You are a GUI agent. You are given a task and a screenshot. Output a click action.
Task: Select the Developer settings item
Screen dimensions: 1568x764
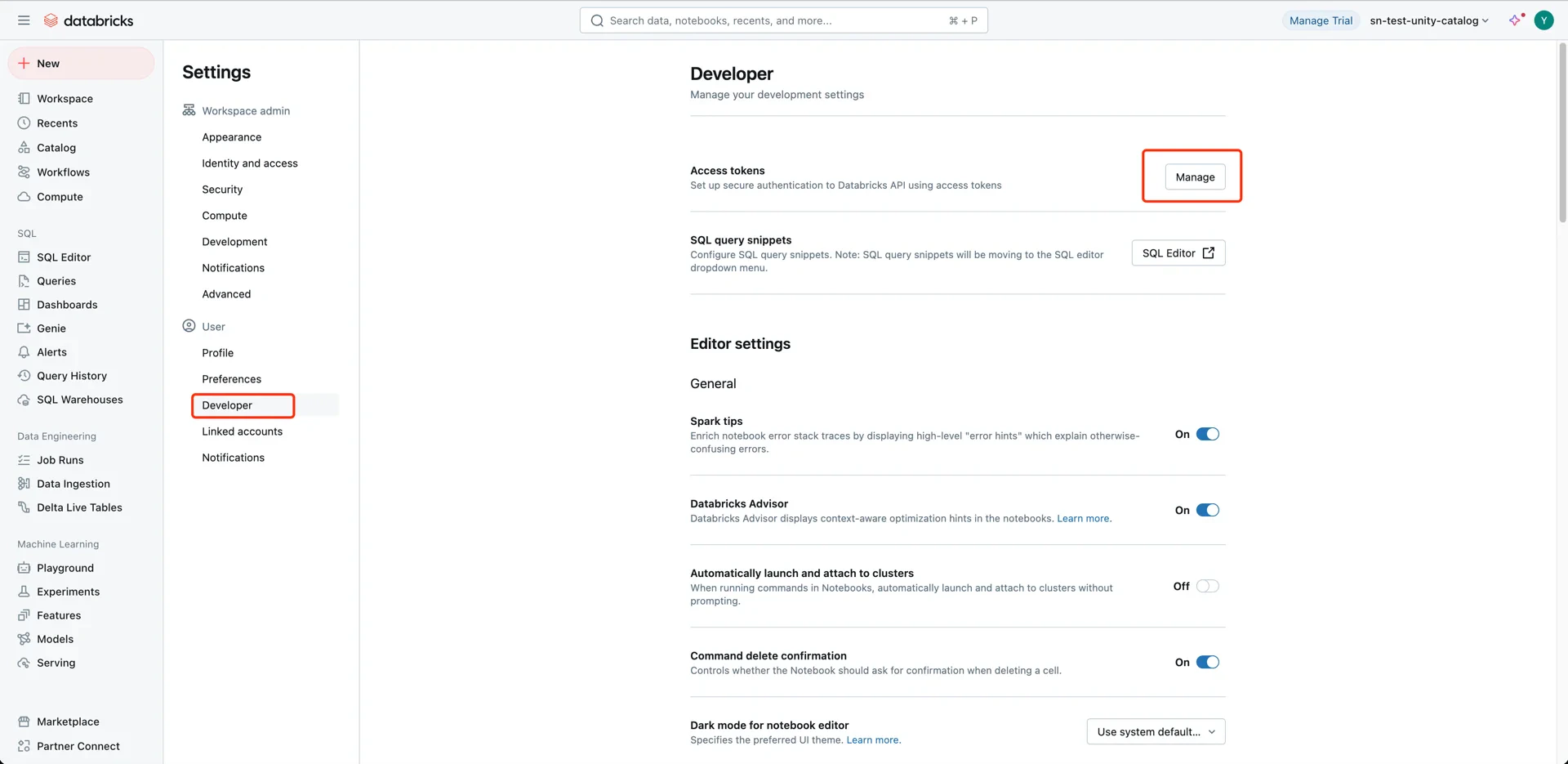tap(227, 405)
